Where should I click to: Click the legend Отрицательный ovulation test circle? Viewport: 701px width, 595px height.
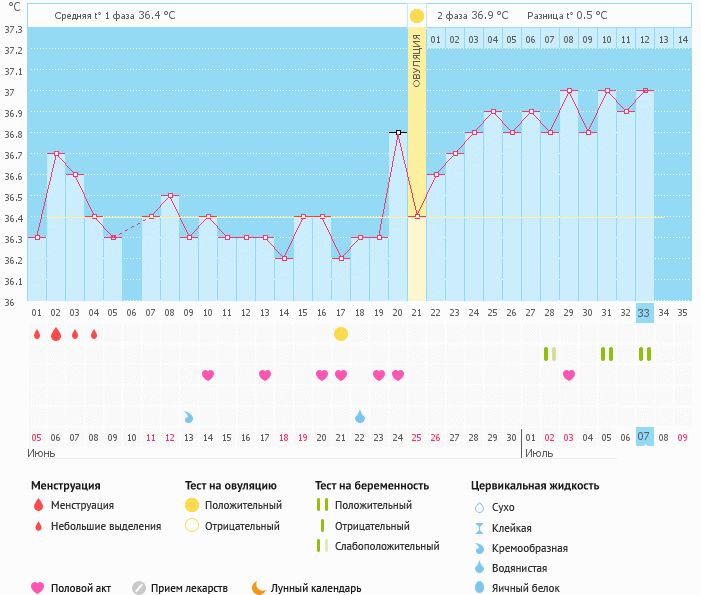tap(192, 525)
